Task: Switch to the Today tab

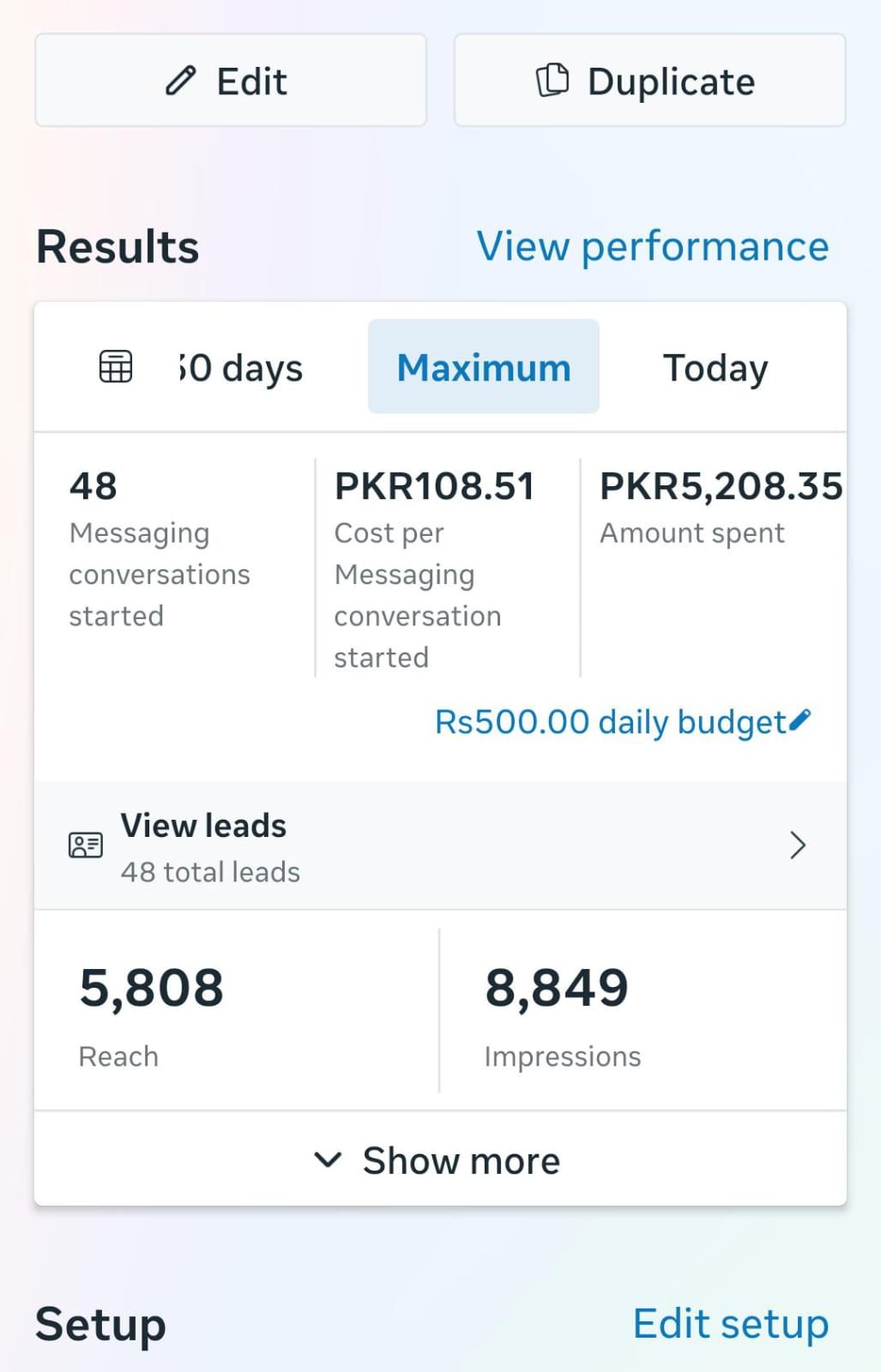Action: point(715,366)
